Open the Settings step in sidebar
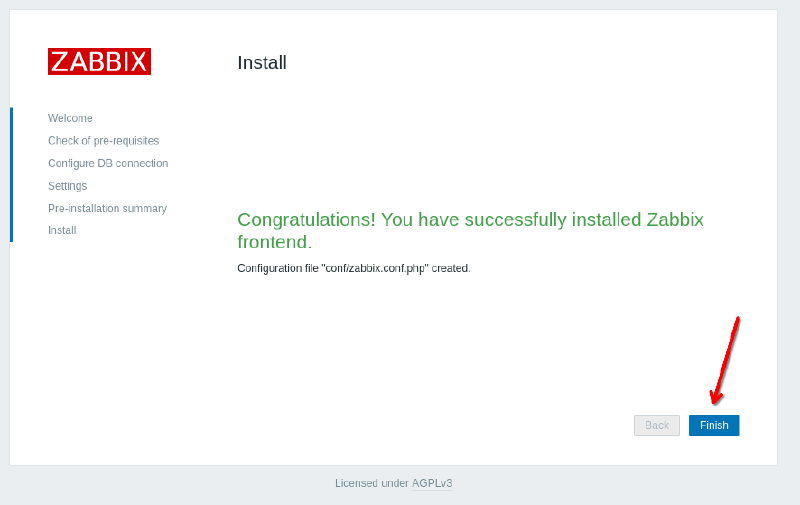Screen dimensions: 800x505 (67, 186)
